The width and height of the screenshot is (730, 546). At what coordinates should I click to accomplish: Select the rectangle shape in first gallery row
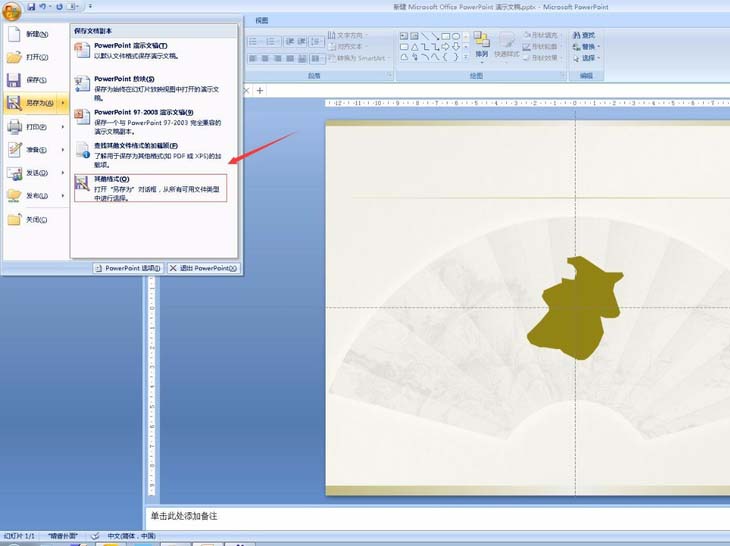tap(446, 36)
